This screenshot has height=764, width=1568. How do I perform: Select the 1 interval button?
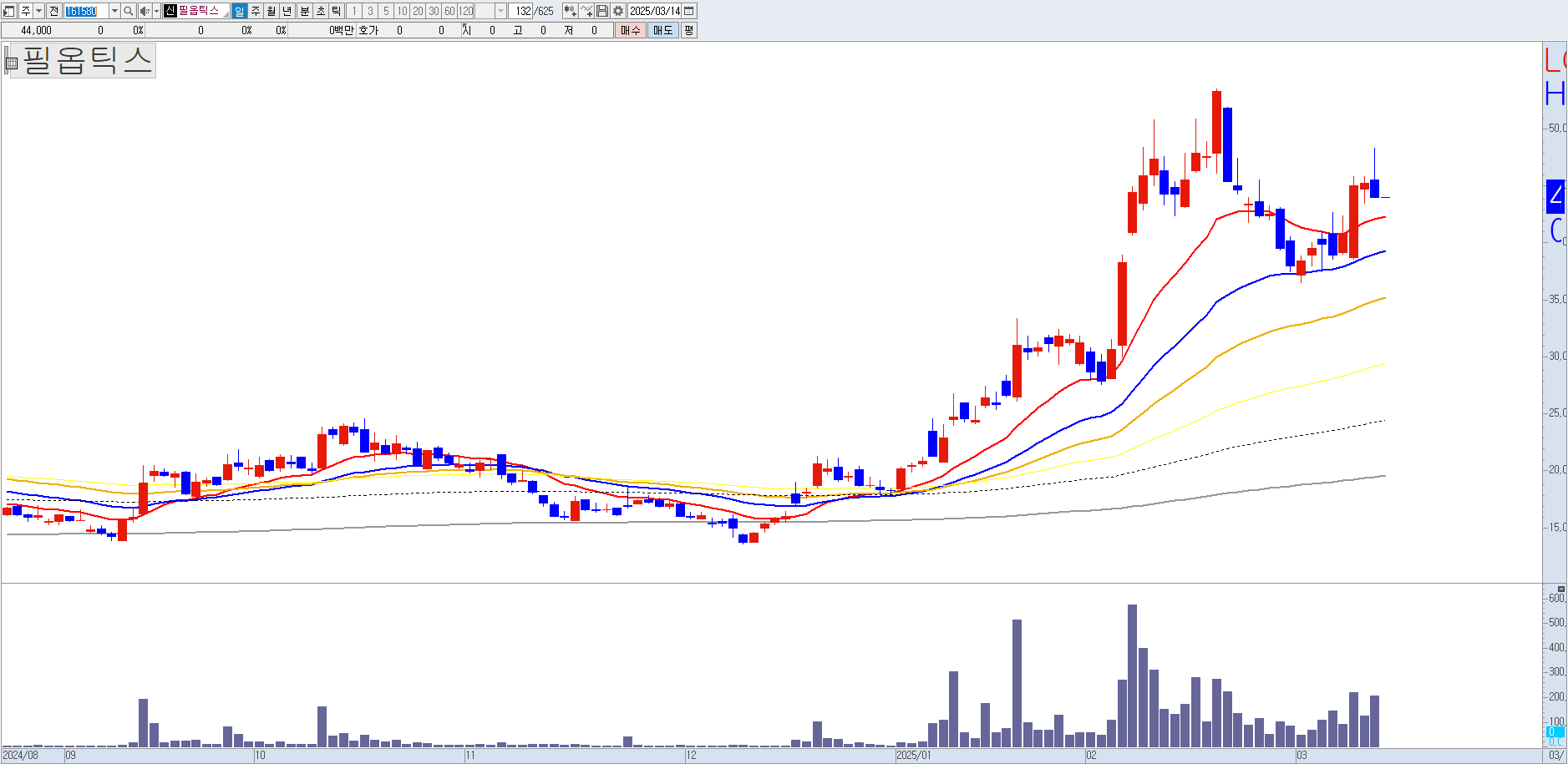pos(354,11)
